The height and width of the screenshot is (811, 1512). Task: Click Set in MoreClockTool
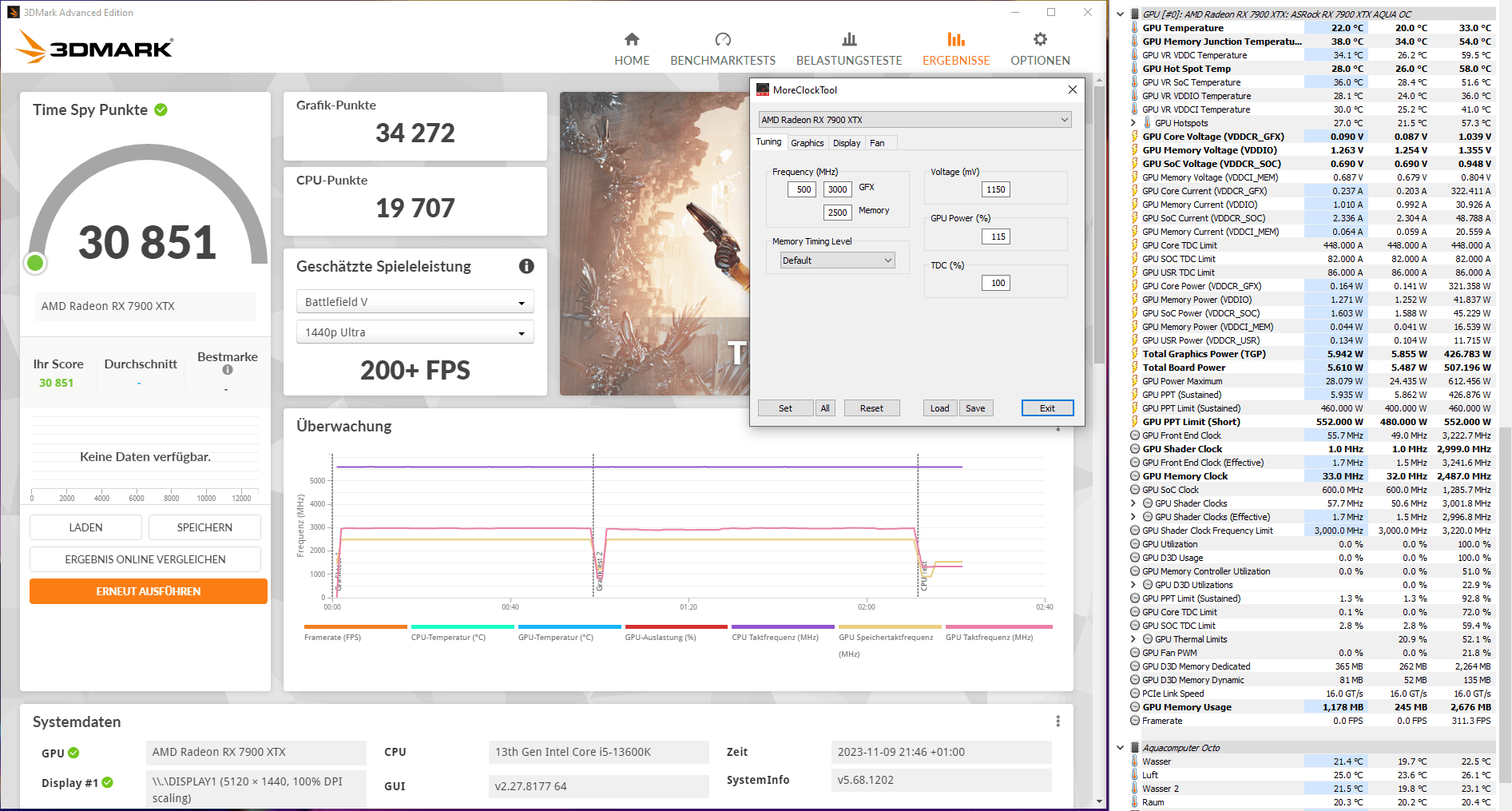tap(785, 408)
